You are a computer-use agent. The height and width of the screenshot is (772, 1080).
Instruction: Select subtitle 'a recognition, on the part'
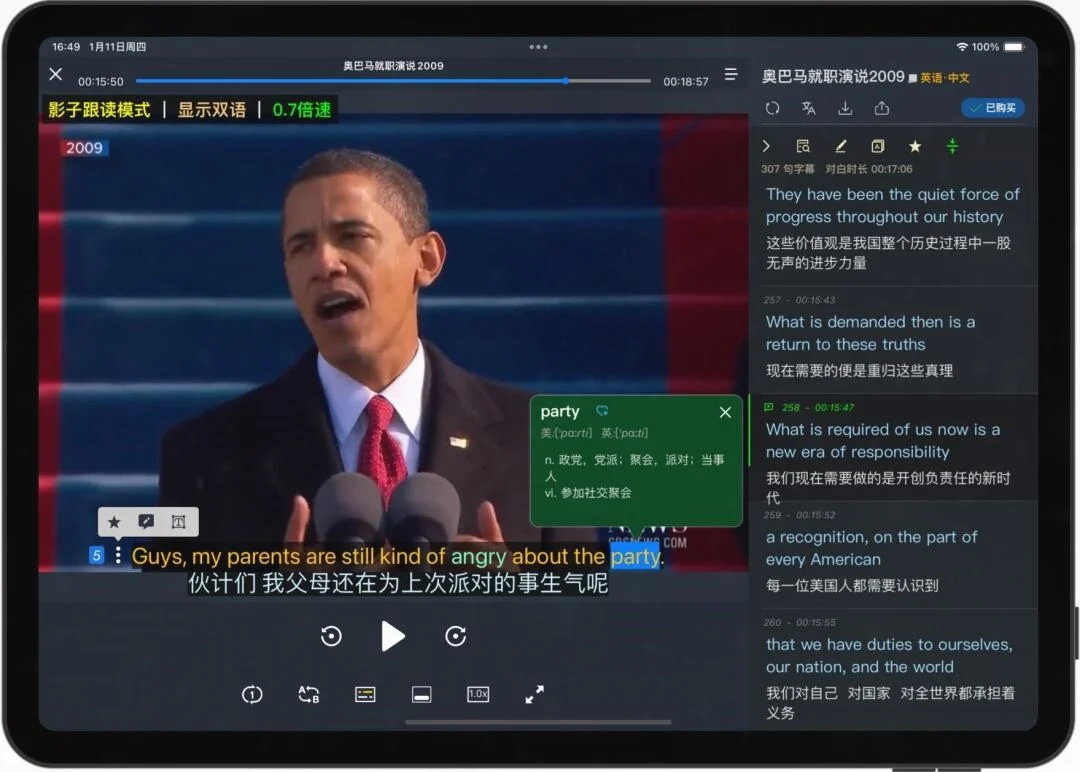point(893,555)
